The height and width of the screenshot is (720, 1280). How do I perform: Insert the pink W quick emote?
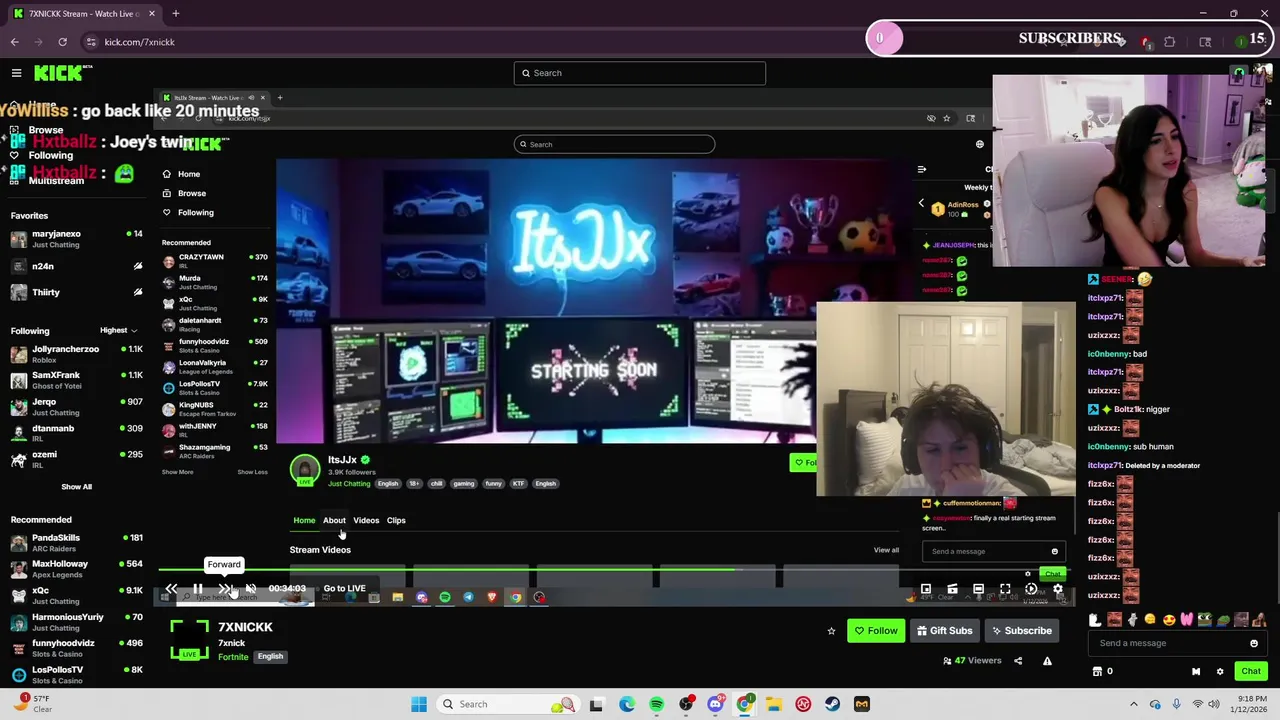pyautogui.click(x=1186, y=620)
